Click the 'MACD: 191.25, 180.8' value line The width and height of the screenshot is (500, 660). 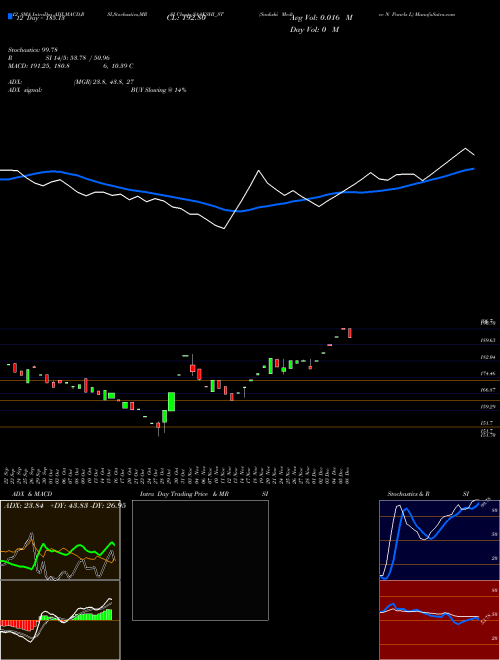[x=39, y=66]
